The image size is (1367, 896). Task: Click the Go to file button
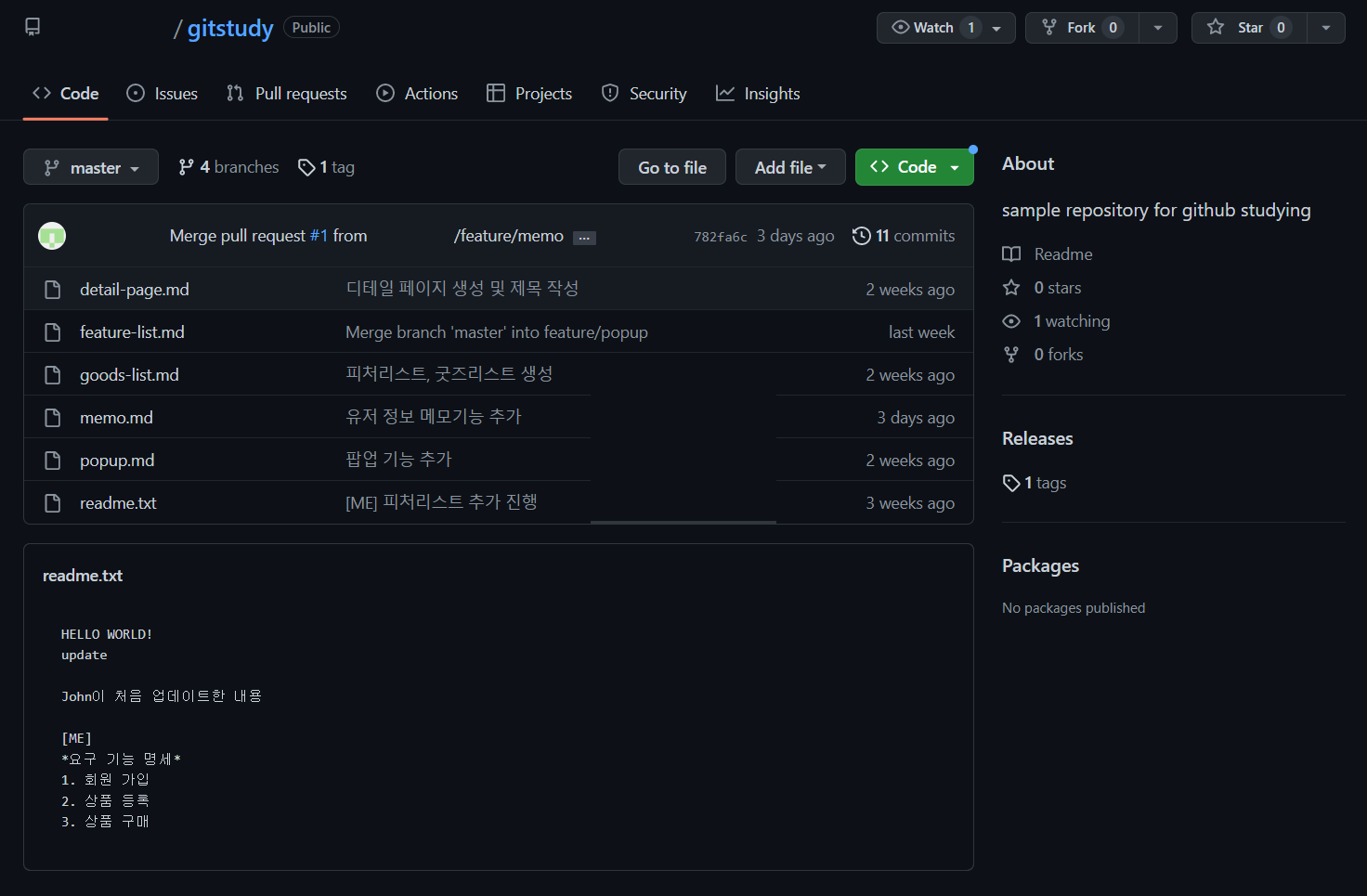(x=671, y=166)
